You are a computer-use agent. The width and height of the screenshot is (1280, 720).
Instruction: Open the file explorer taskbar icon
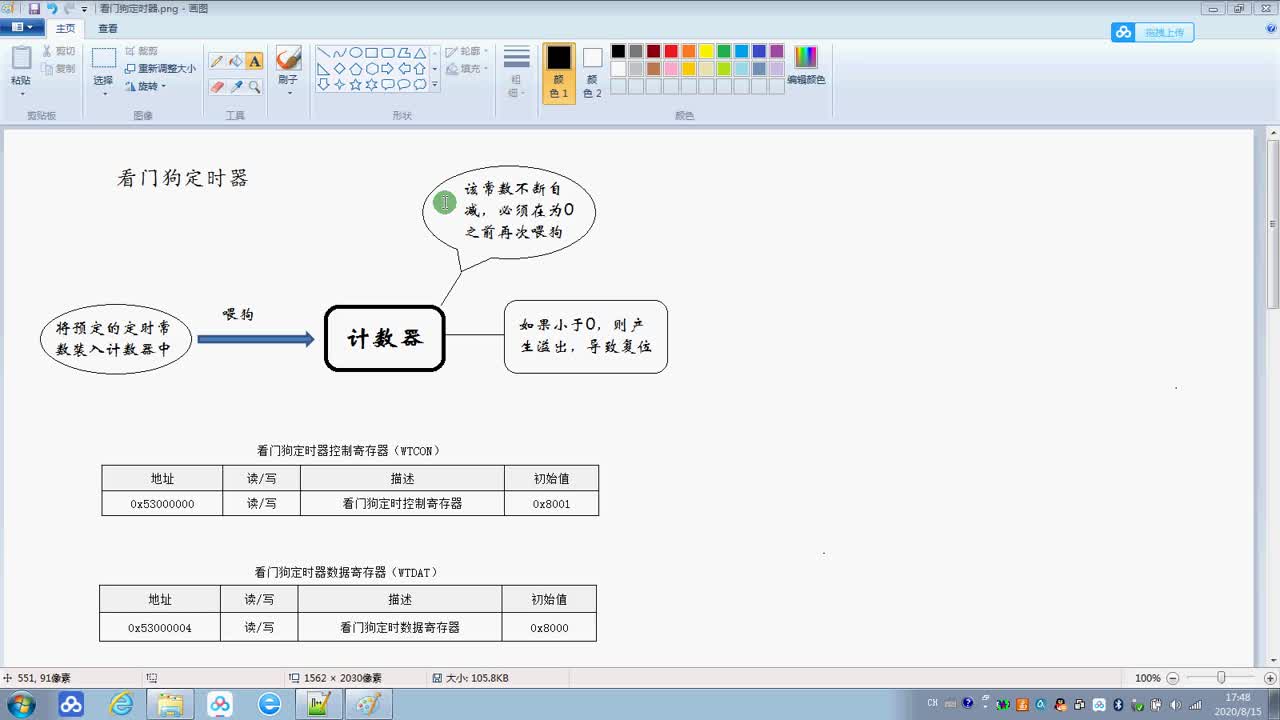[x=171, y=704]
